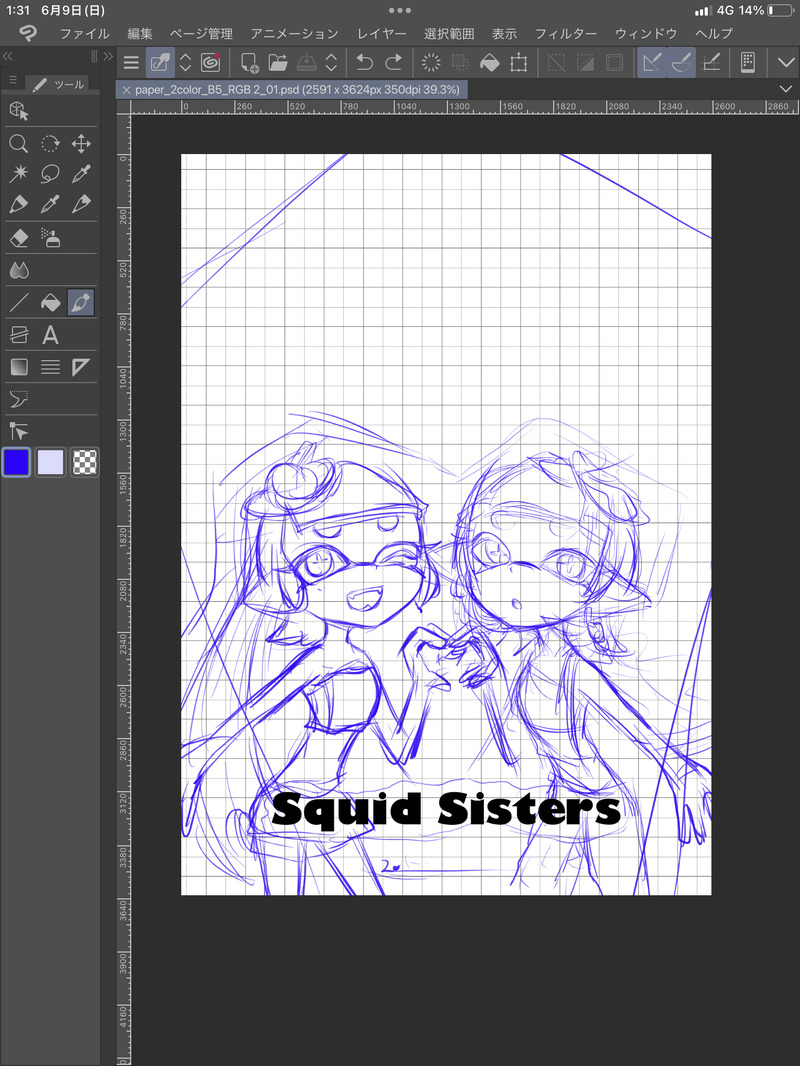
Task: Select the Correct line tool
Action: 18,431
